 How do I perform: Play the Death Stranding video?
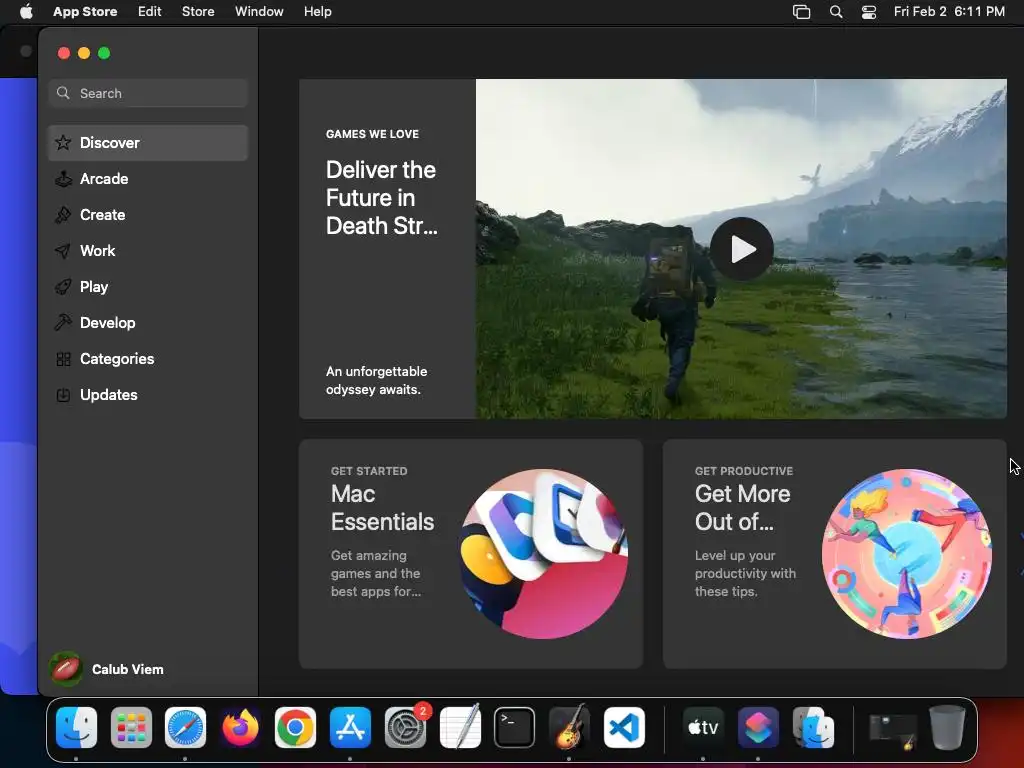(x=741, y=249)
